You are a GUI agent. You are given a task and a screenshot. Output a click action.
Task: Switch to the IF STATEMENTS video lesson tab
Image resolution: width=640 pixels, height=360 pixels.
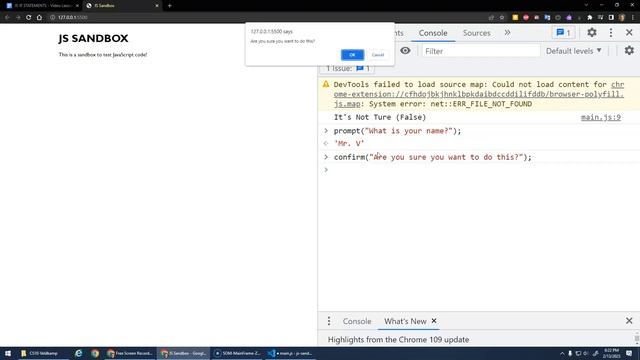coord(41,6)
